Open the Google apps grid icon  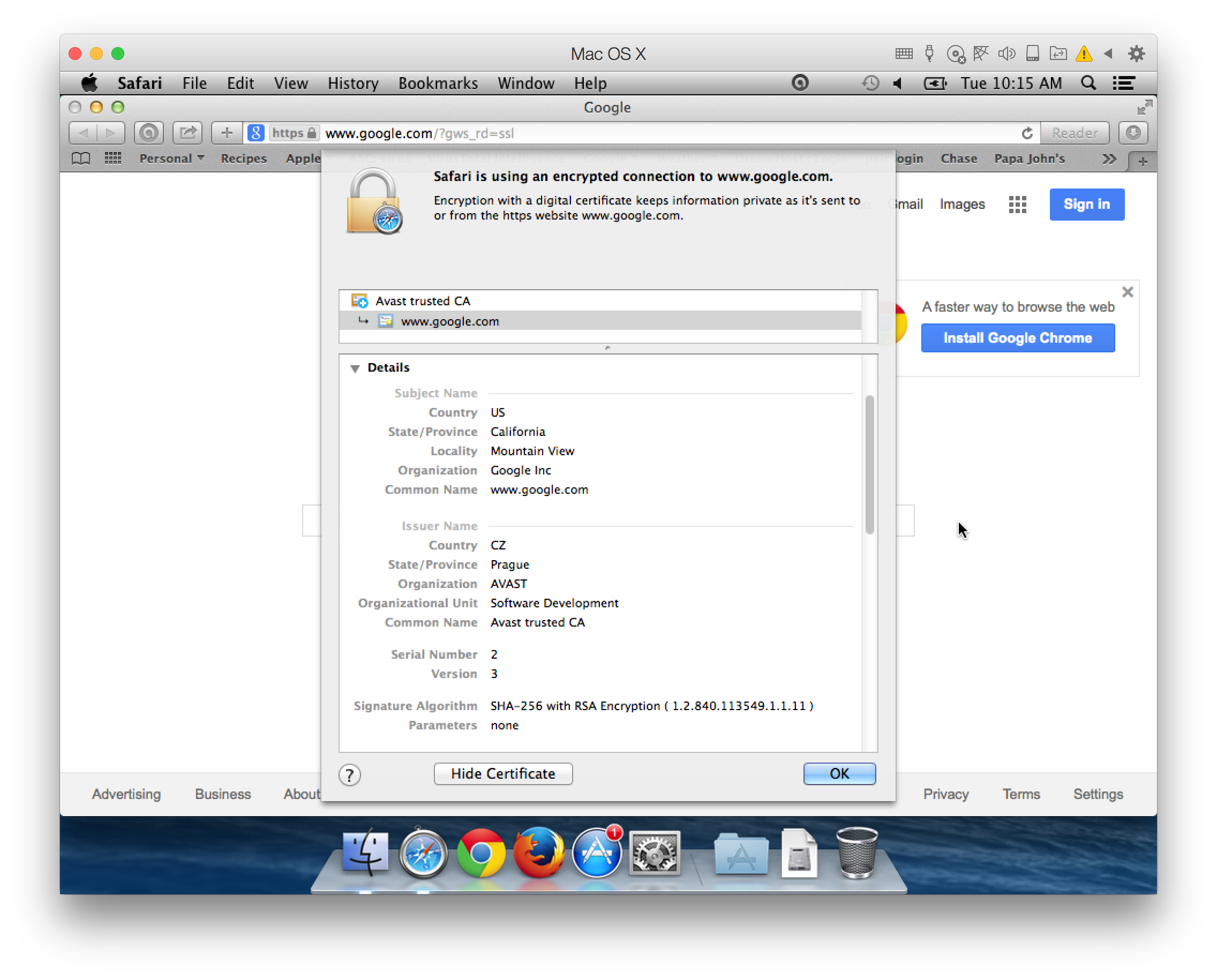1017,205
